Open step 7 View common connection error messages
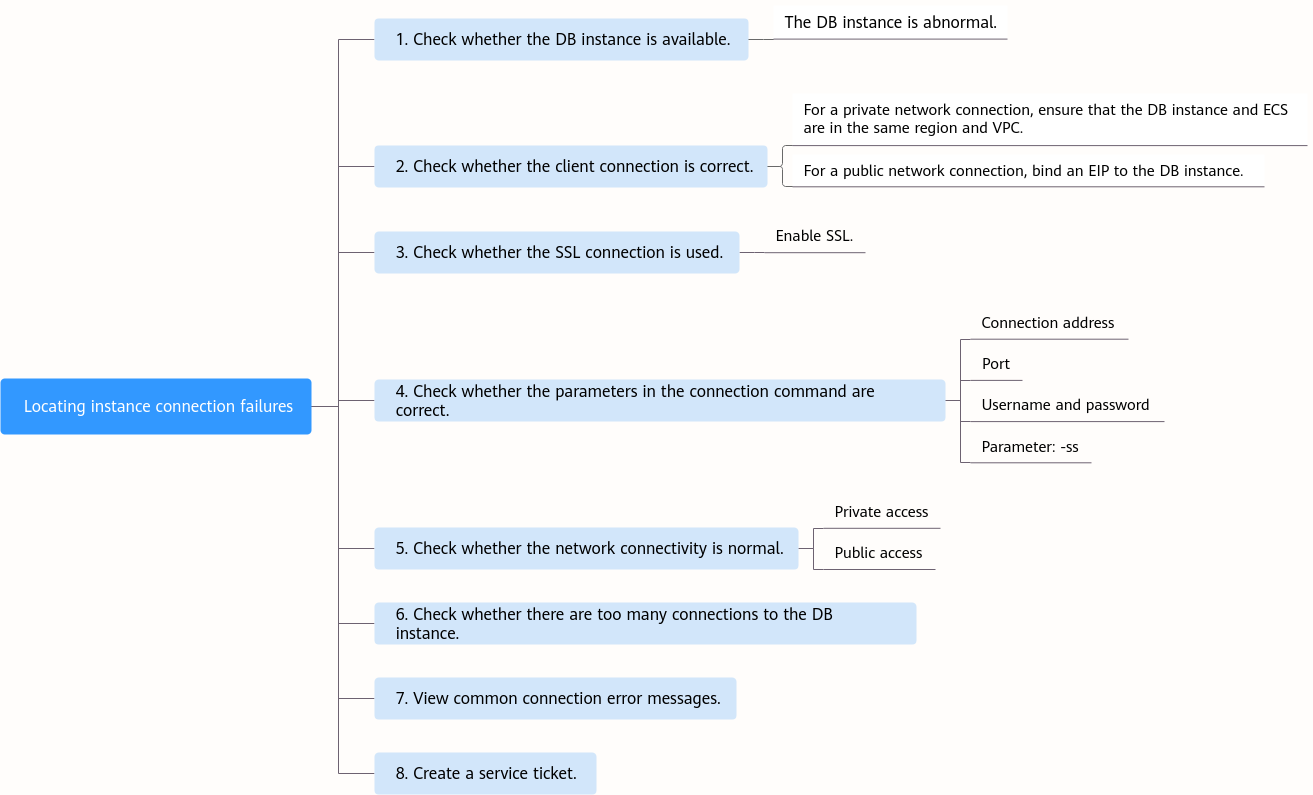 555,698
